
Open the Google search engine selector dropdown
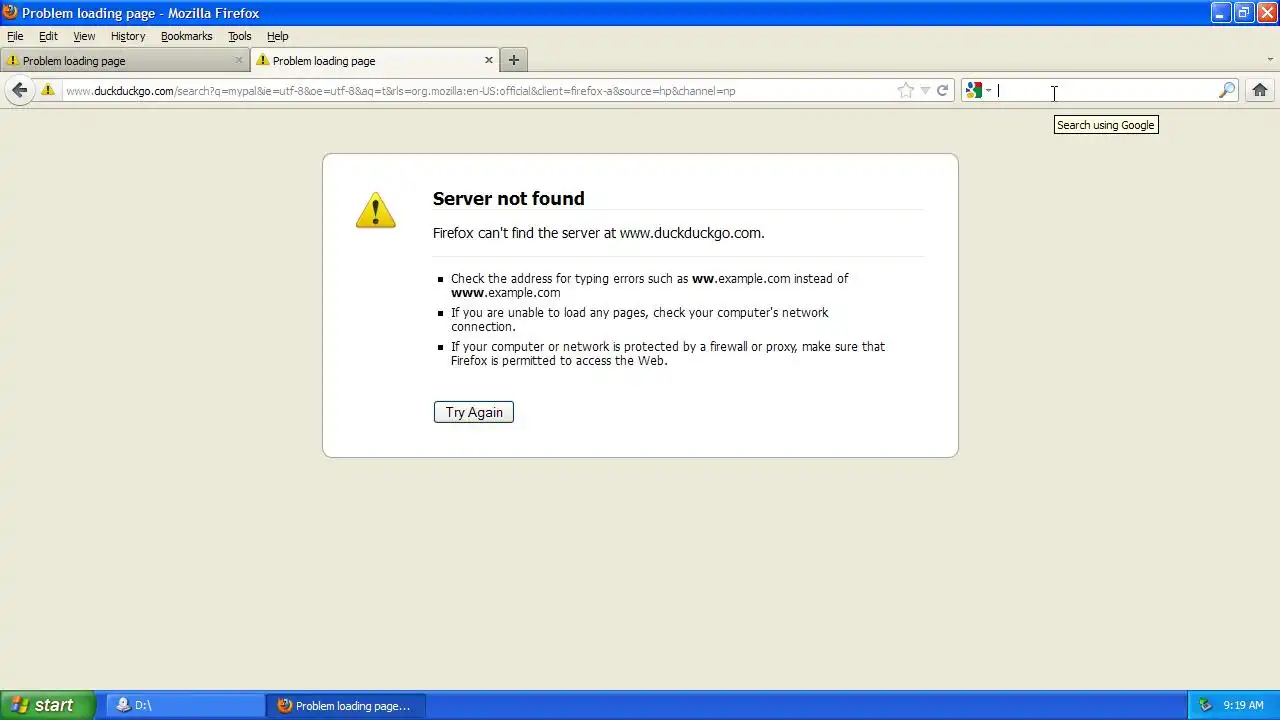coord(978,90)
